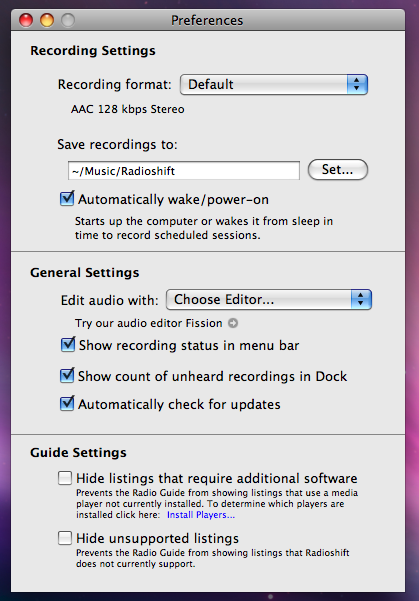419x601 pixels.
Task: Disable Automatically wake/power-on checkbox
Action: coord(67,199)
